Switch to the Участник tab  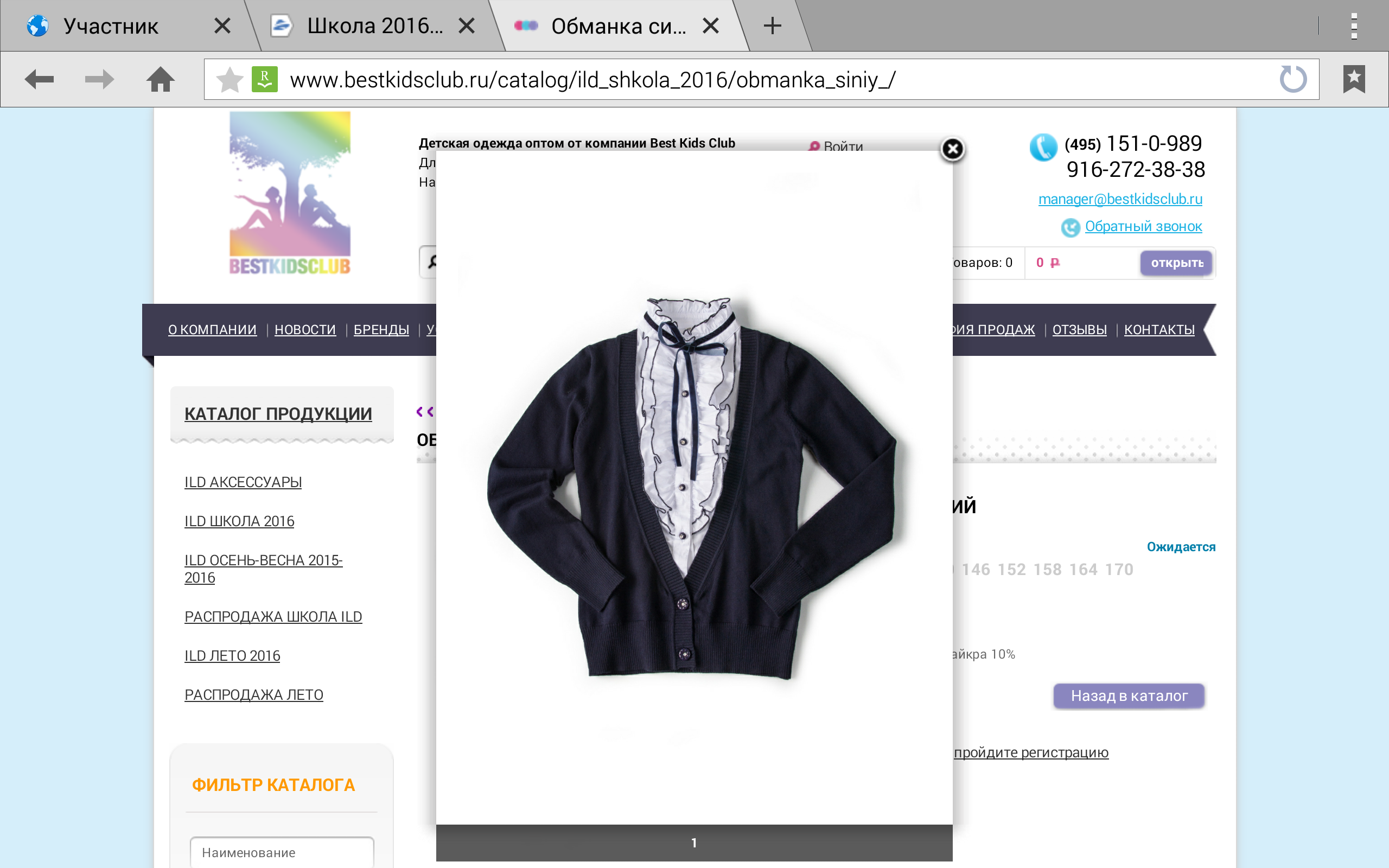click(111, 26)
